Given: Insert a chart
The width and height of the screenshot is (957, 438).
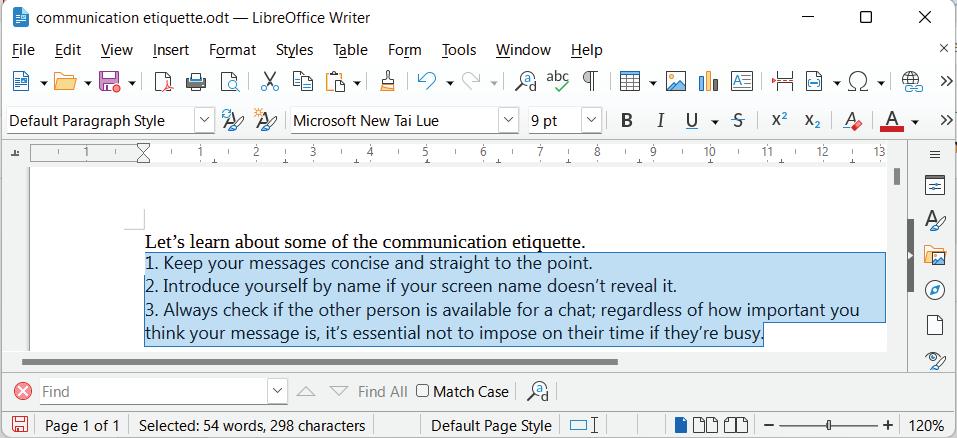Looking at the screenshot, I should pyautogui.click(x=708, y=81).
